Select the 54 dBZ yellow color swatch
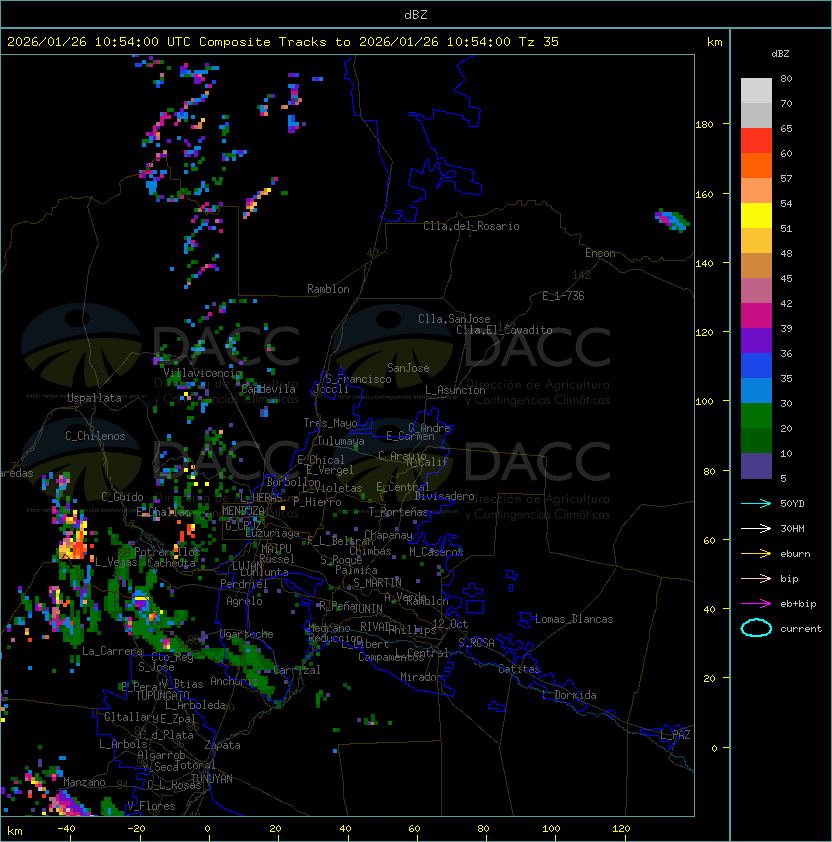This screenshot has height=842, width=832. point(756,215)
